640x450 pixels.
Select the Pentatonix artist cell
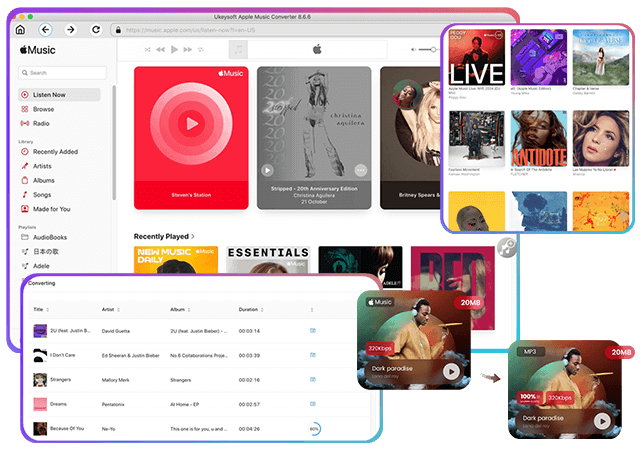(113, 404)
